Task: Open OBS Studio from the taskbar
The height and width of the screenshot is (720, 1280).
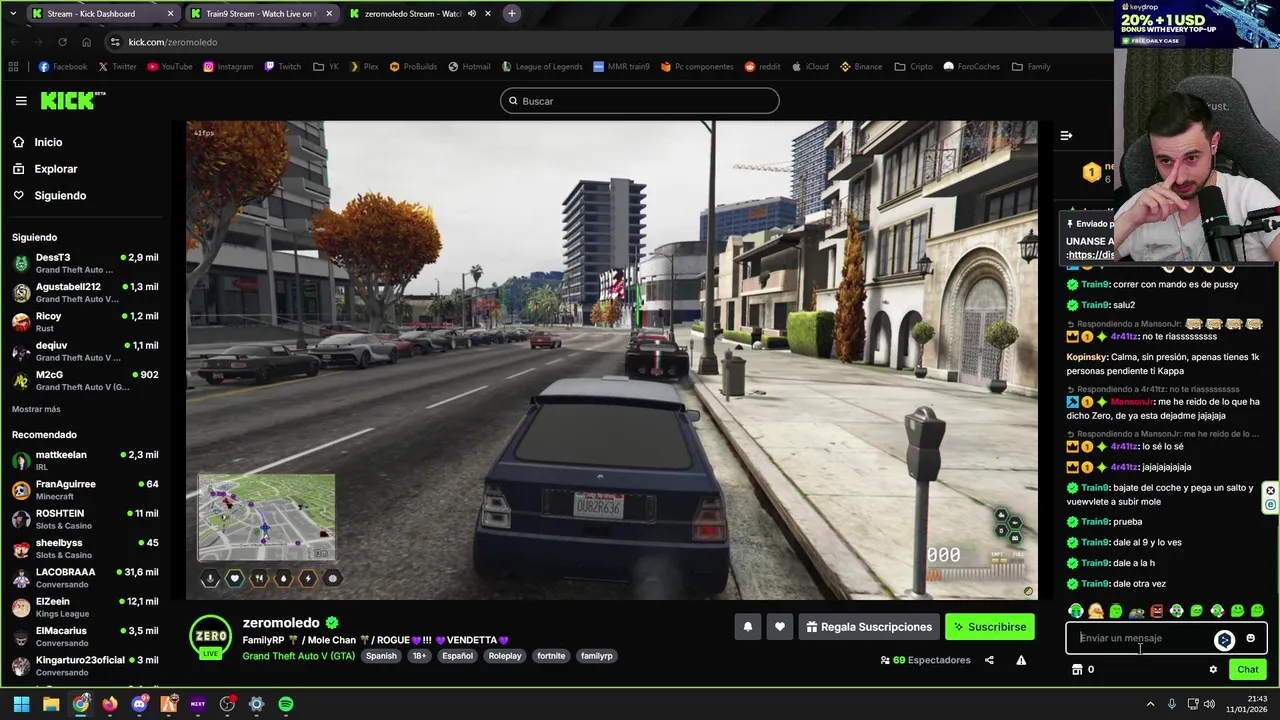Action: (227, 704)
